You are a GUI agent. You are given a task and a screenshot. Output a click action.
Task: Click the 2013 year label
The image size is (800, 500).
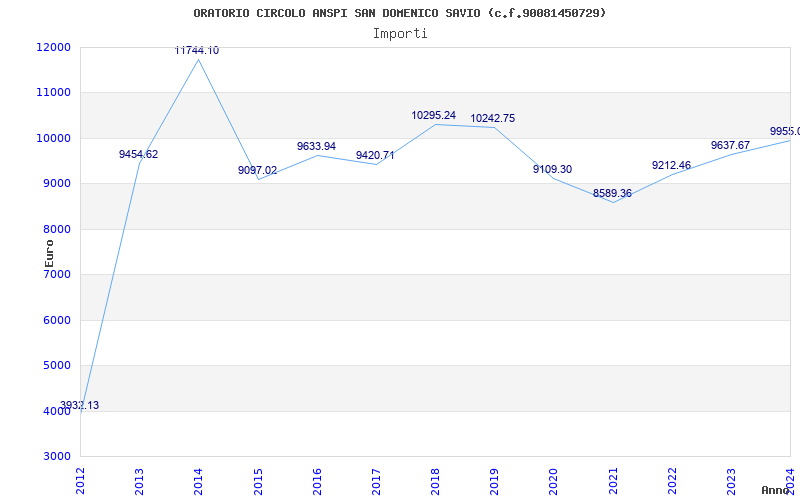coord(139,481)
